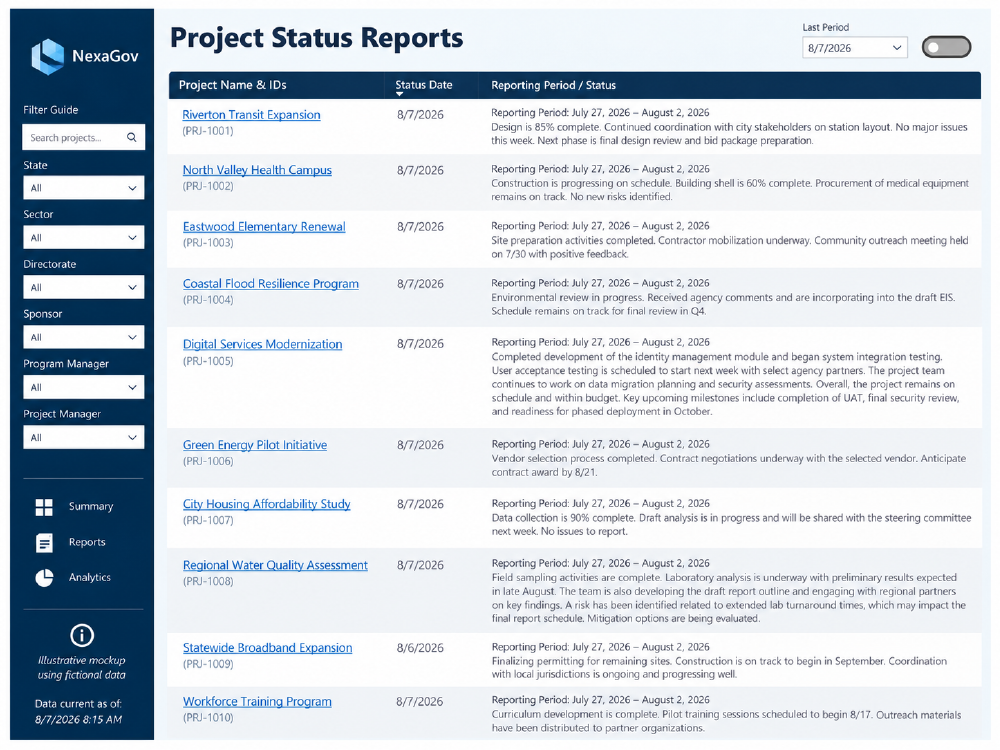This screenshot has width=1000, height=750.
Task: Click the PRJ-1005 project ID
Action: click(208, 361)
